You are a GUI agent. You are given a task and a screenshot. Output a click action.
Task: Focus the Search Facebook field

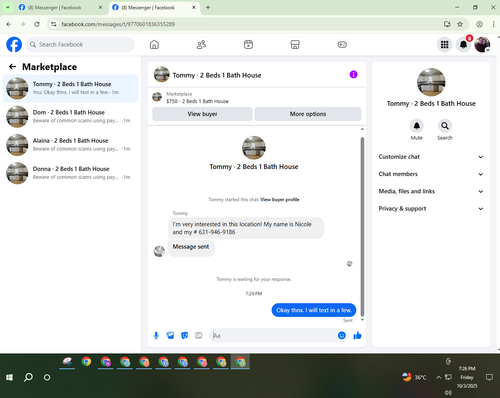80,45
